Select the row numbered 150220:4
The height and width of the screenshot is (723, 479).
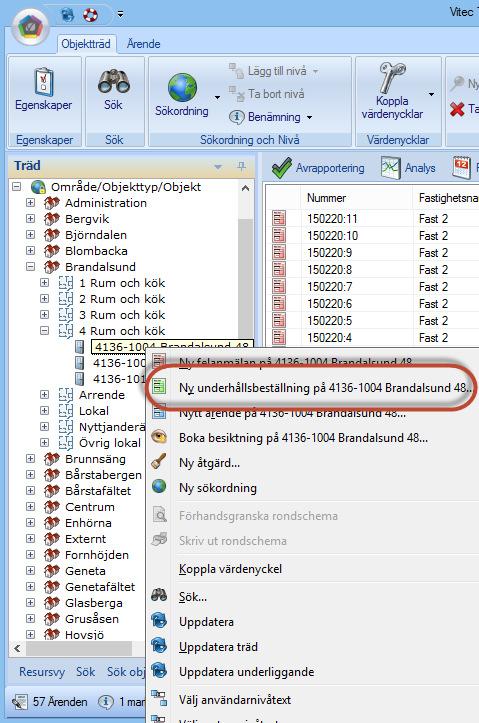(x=330, y=338)
